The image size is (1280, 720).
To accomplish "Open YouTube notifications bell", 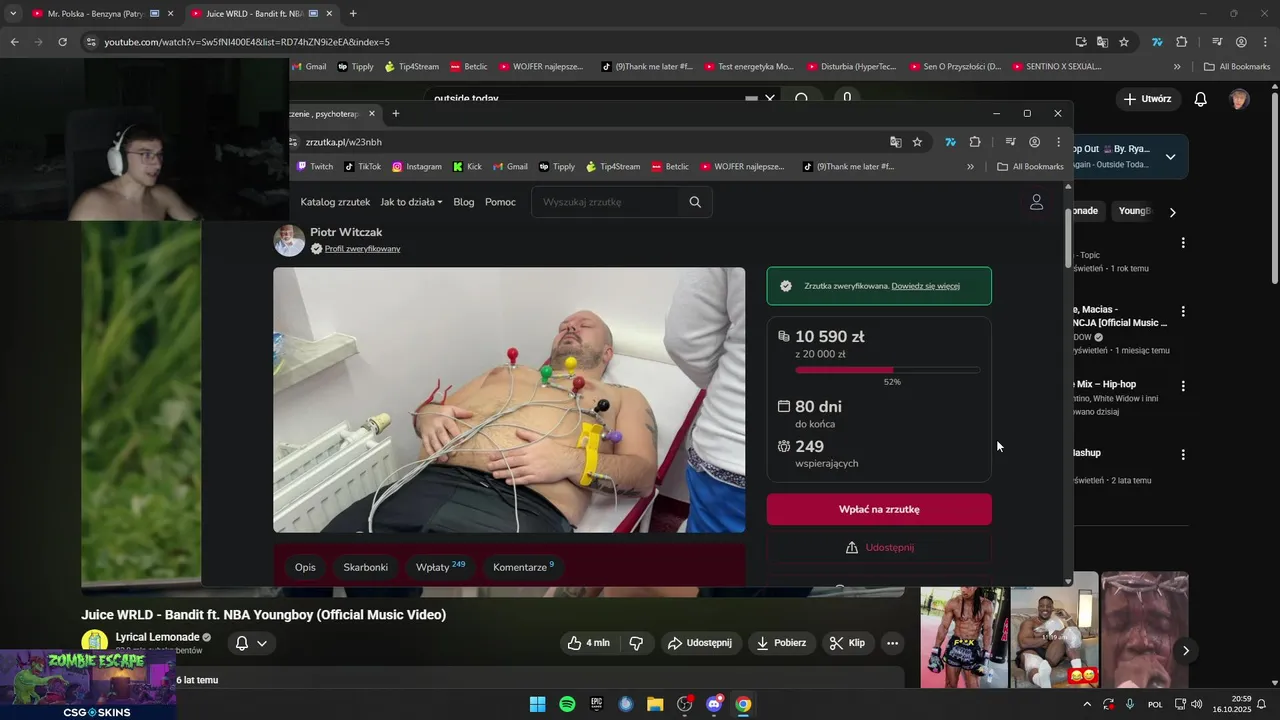I will coord(1201,99).
